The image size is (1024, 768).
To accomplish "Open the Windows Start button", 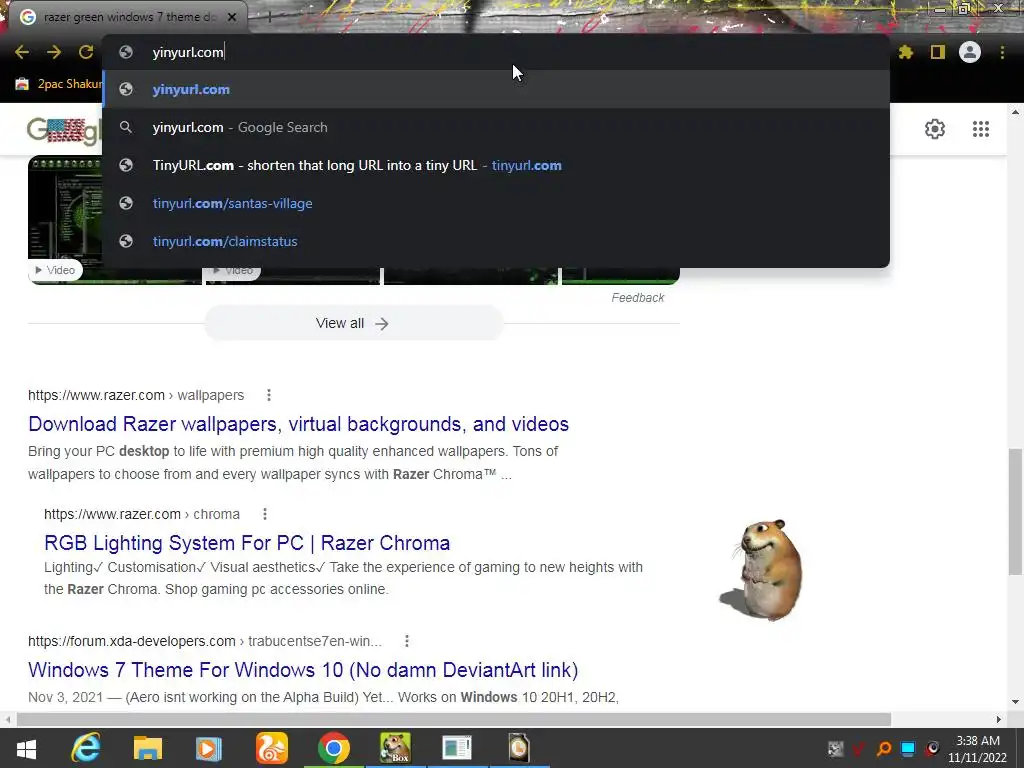I will (x=26, y=748).
